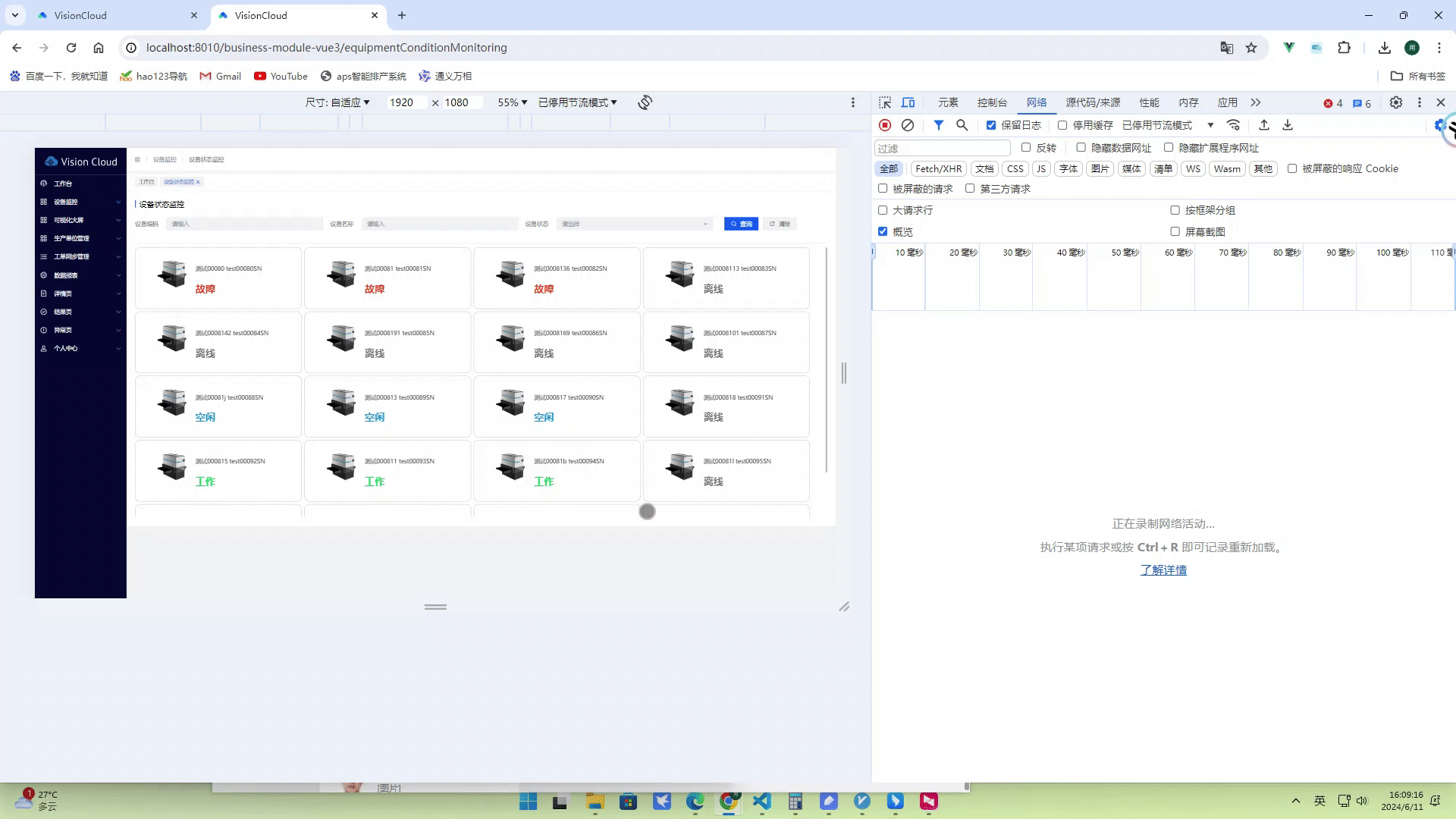Enable 大请求行 checkbox
Image resolution: width=1456 pixels, height=819 pixels.
tap(883, 210)
